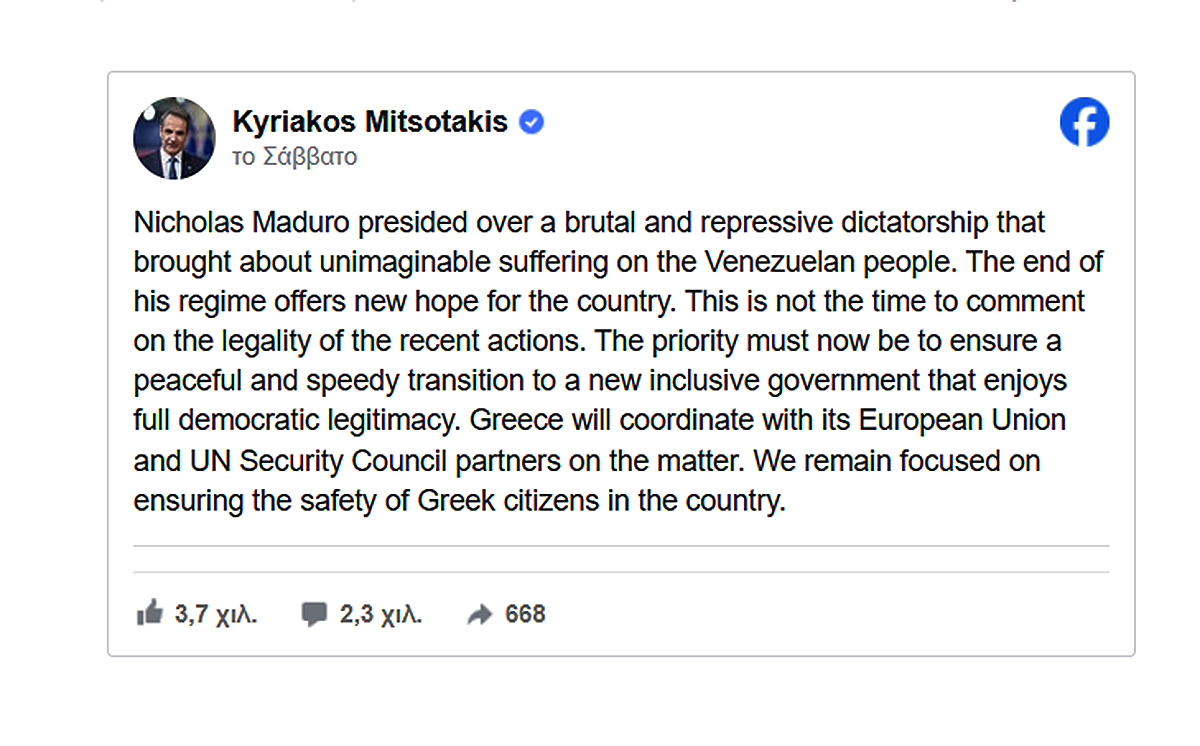1200x746 pixels.
Task: Open the 2,3 χιλ. comments count
Action: 381,614
